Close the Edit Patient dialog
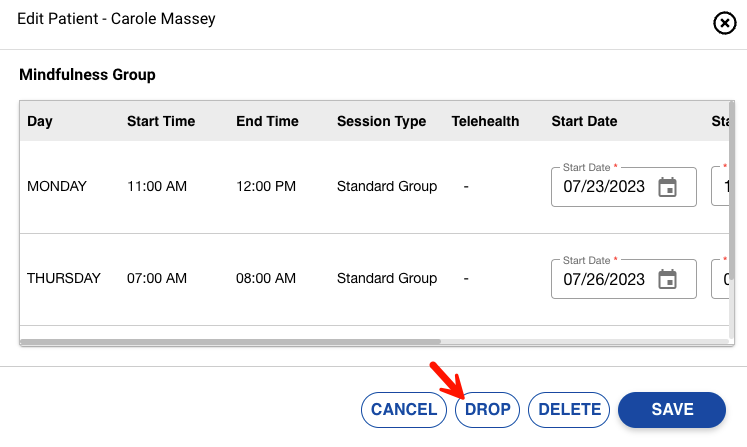The image size is (747, 447). coord(725,24)
